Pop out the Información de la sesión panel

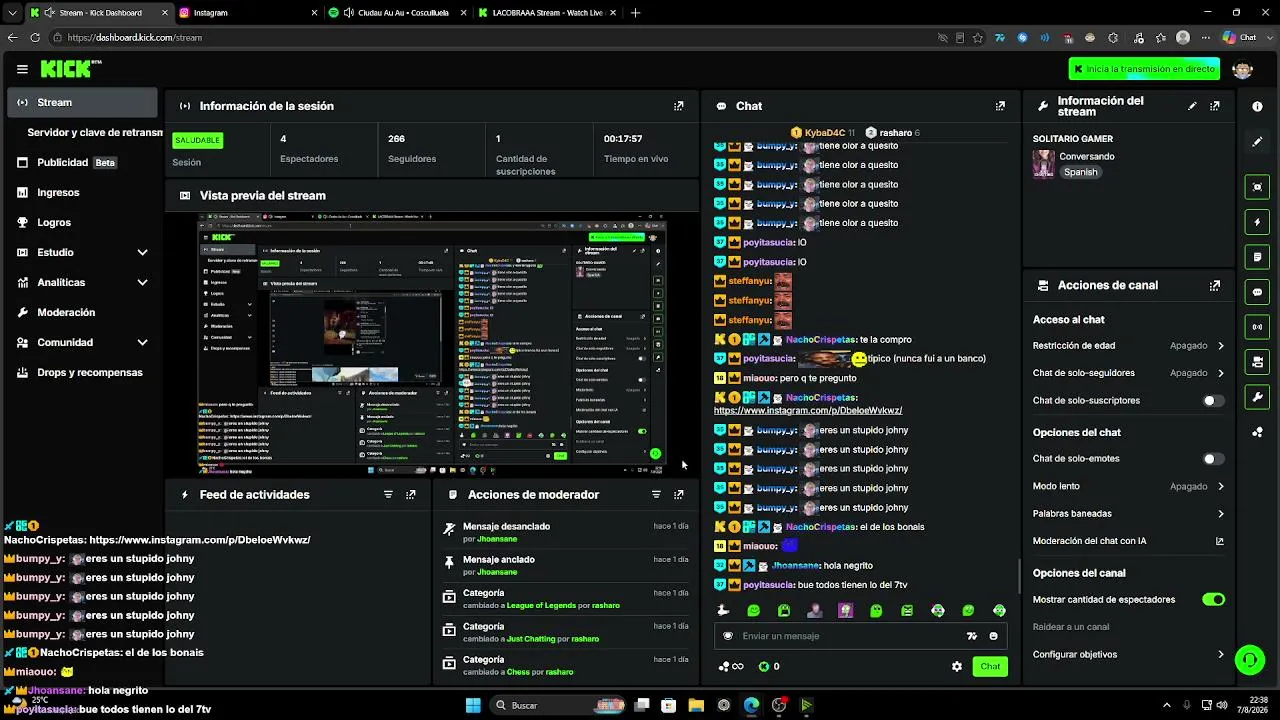[x=679, y=106]
